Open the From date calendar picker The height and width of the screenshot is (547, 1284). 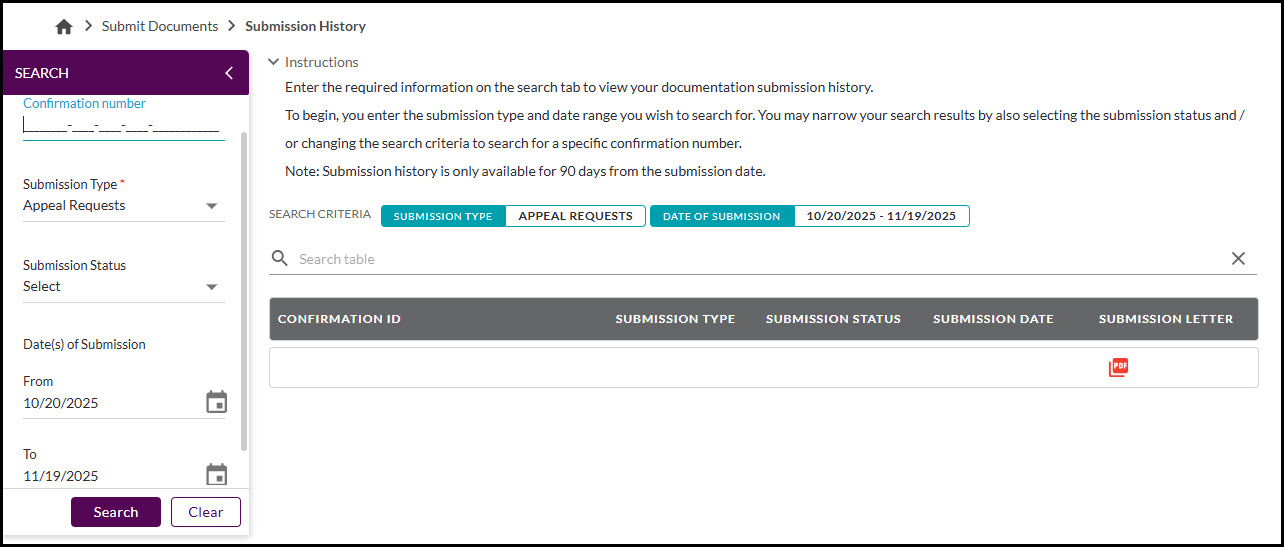coord(216,402)
